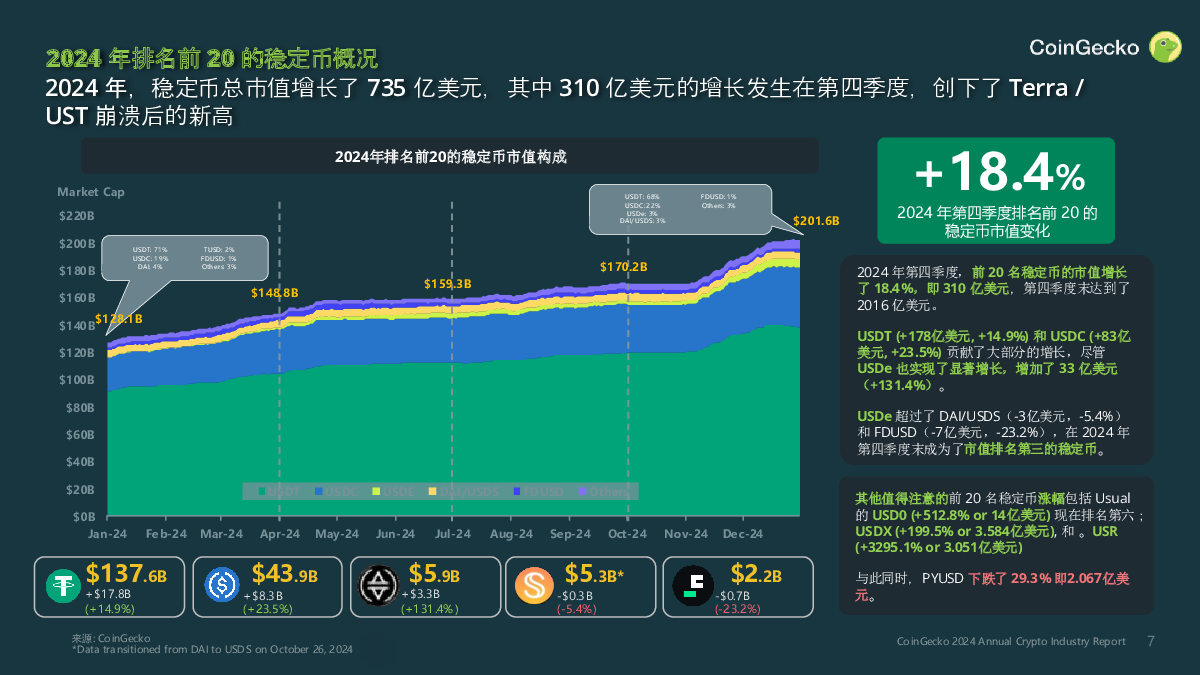
Task: Click the +18.4% green summary box
Action: [995, 190]
